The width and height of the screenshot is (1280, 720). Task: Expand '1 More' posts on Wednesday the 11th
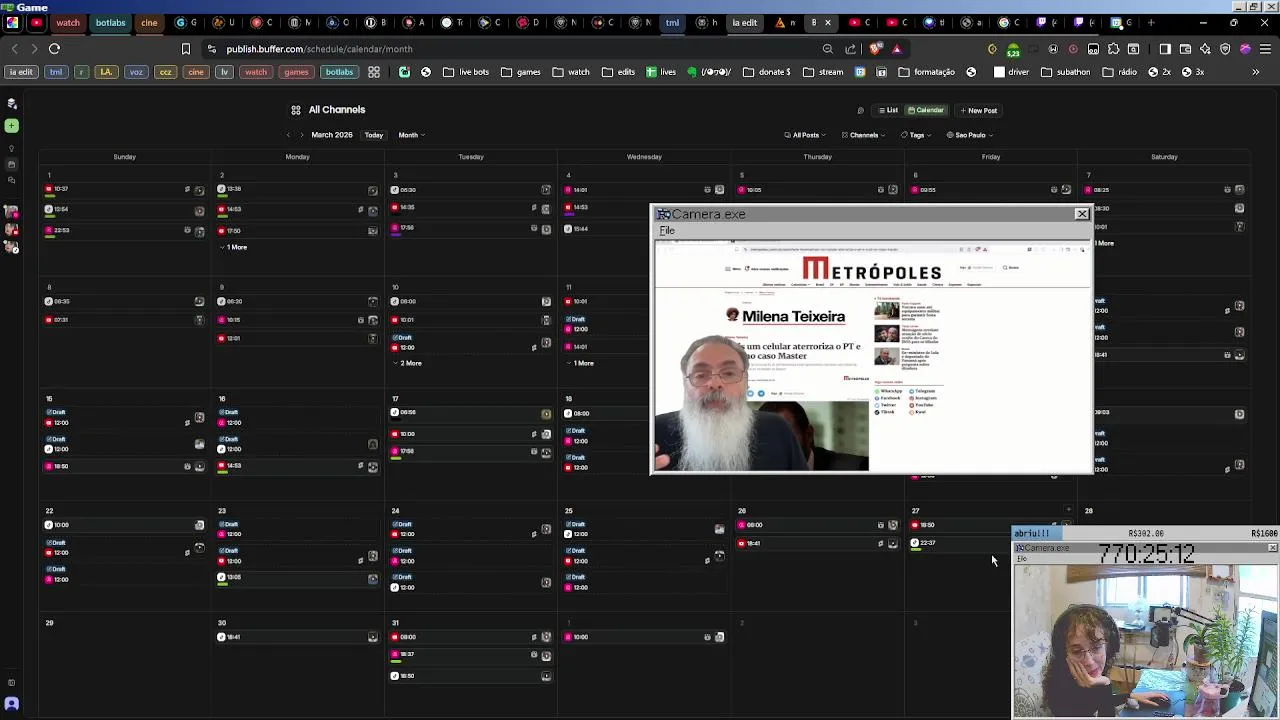[x=580, y=363]
